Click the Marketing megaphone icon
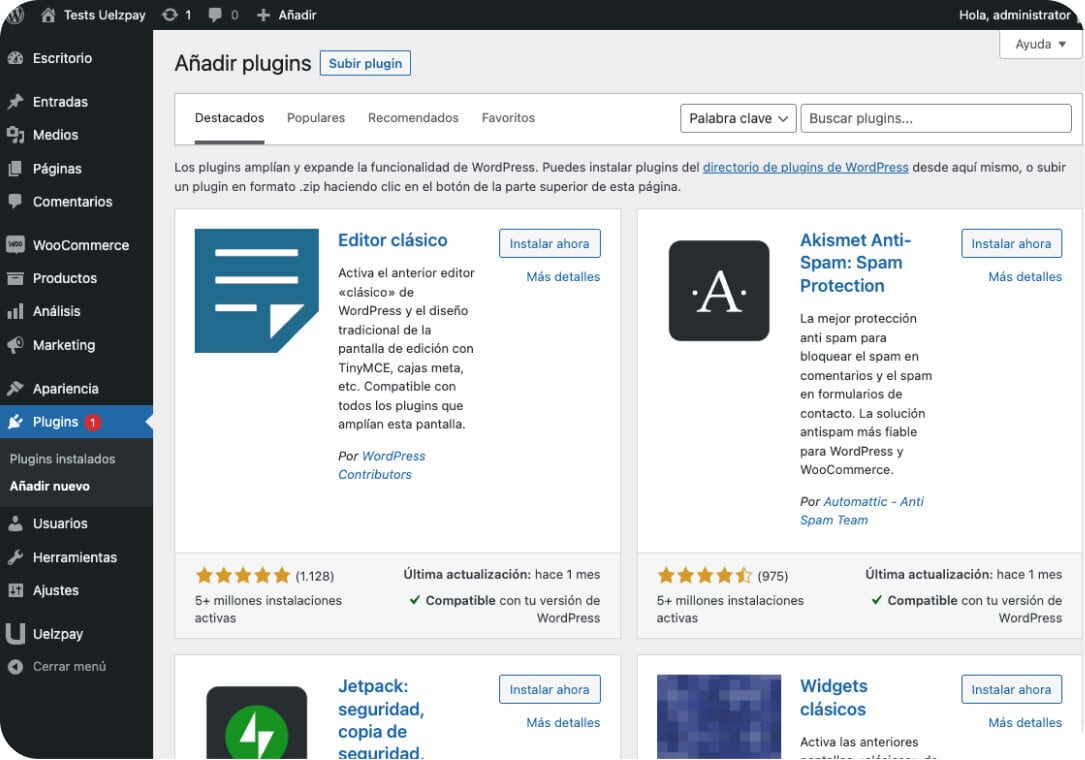This screenshot has width=1085, height=760. (x=15, y=345)
